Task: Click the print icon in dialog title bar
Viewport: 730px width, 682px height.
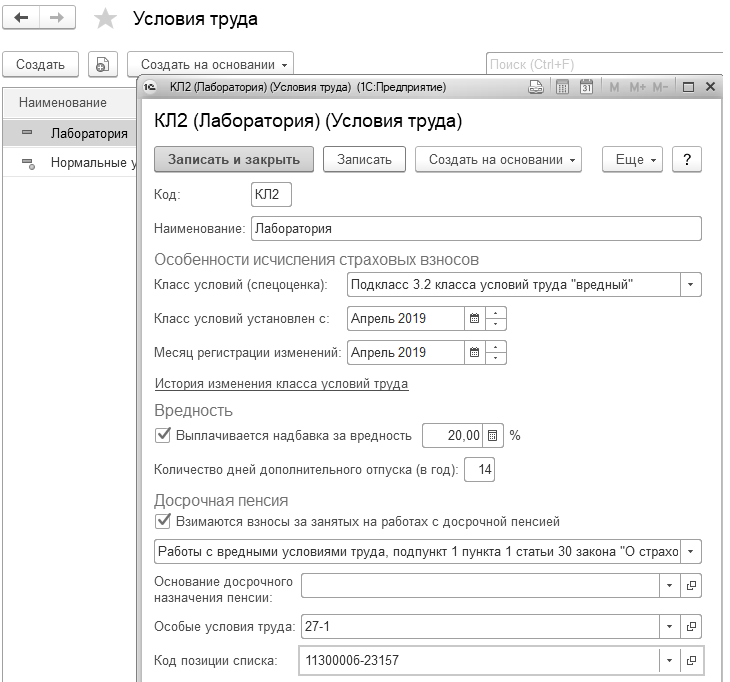Action: (536, 87)
